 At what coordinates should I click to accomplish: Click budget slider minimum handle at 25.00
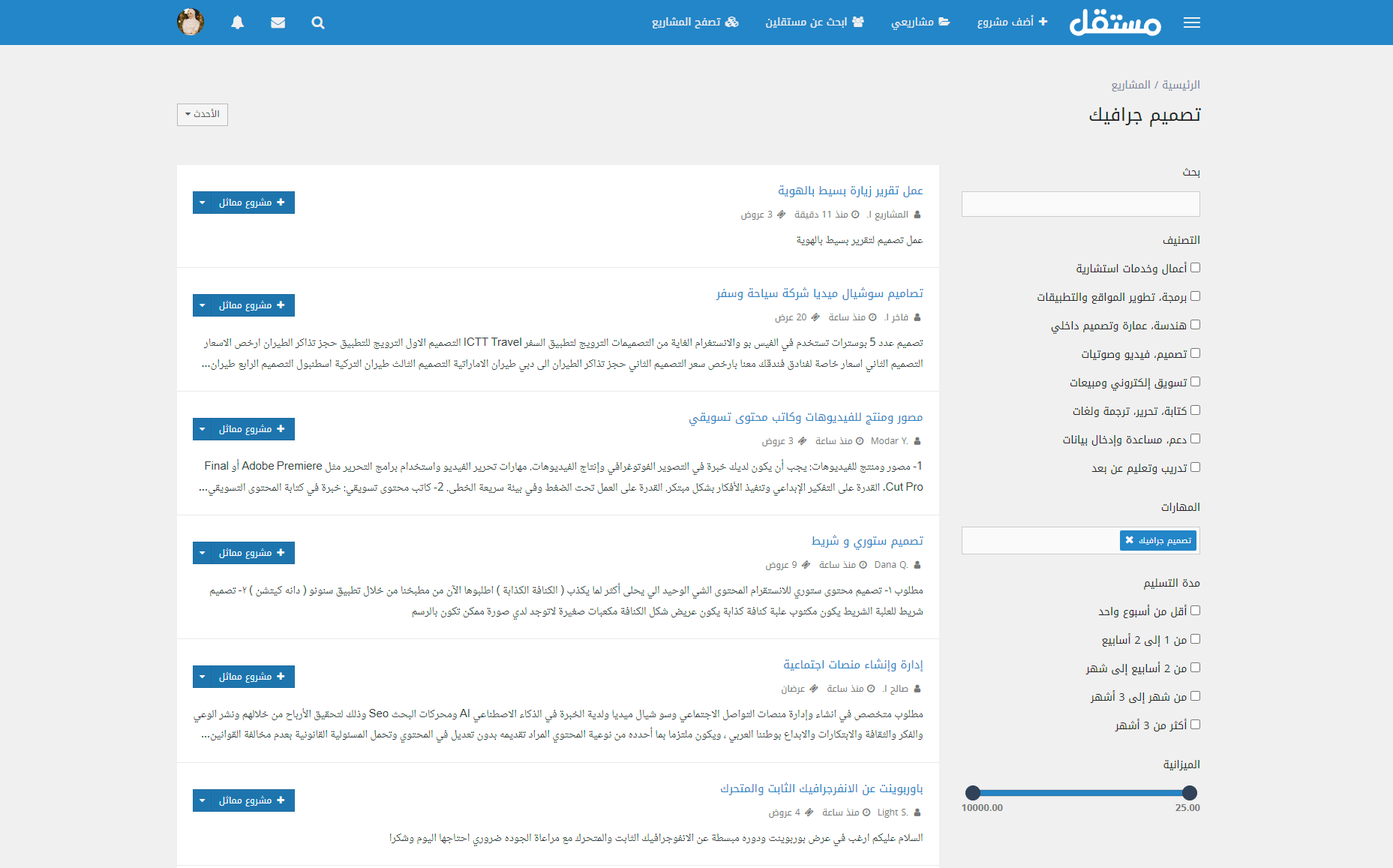[1189, 792]
